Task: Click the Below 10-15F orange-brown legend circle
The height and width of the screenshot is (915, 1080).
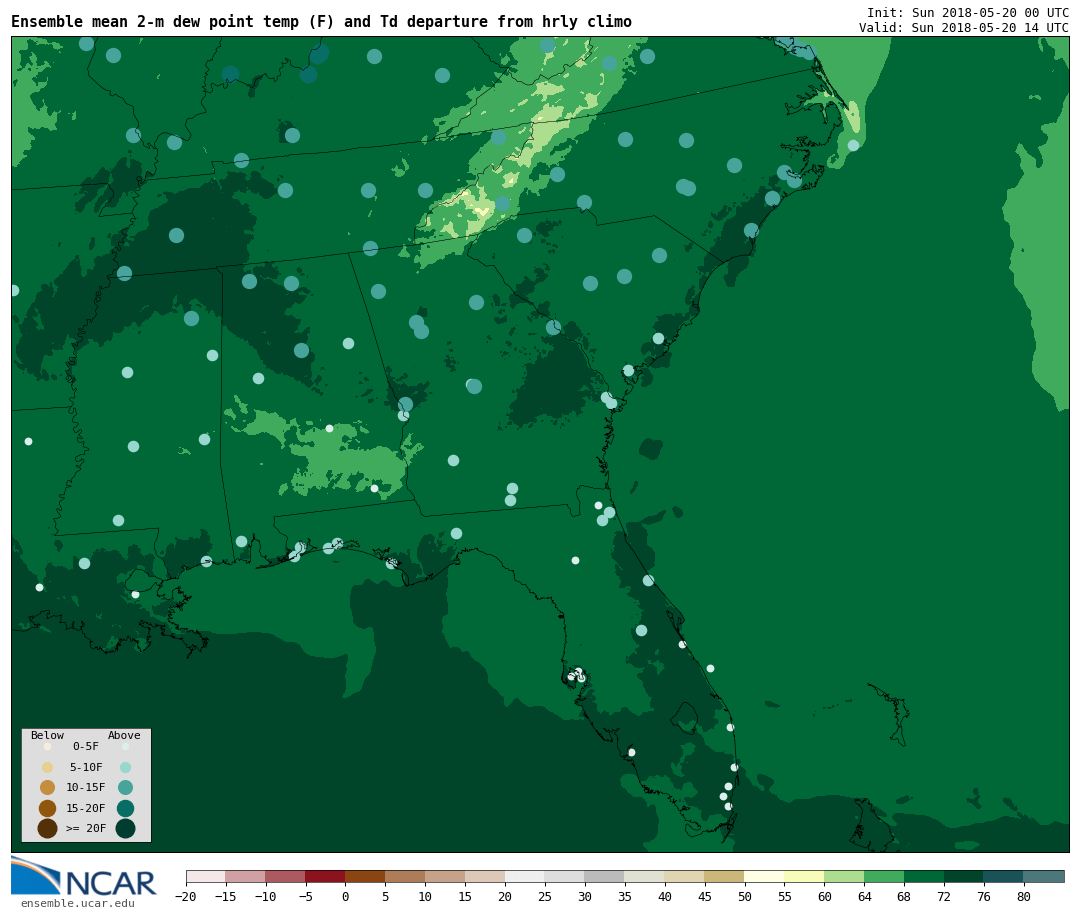Action: coord(48,788)
